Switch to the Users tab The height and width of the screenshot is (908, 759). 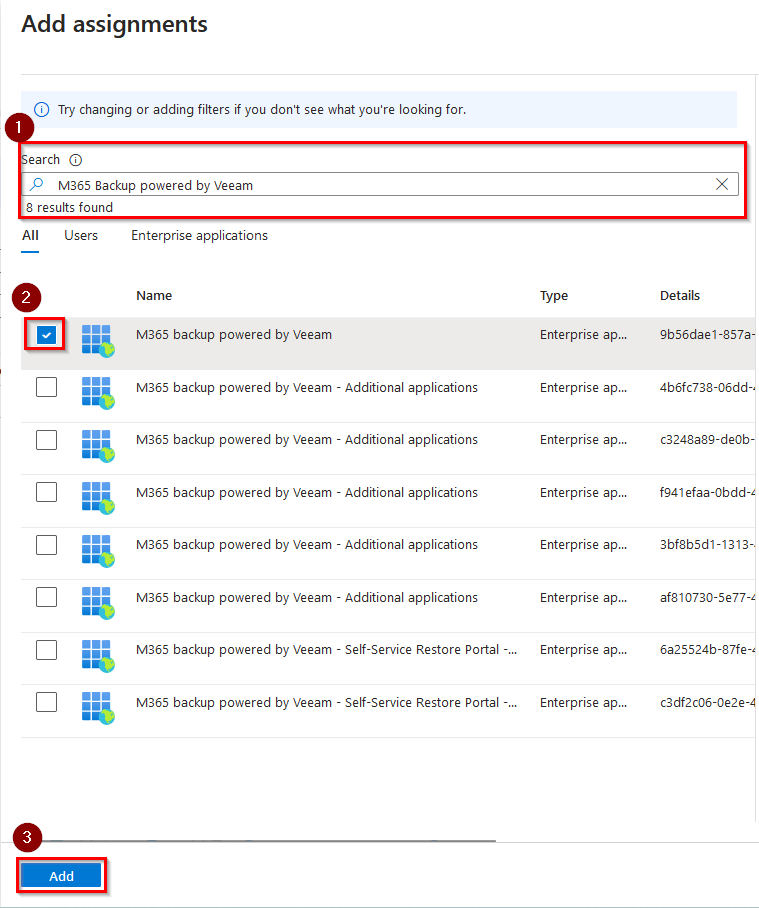[x=81, y=236]
